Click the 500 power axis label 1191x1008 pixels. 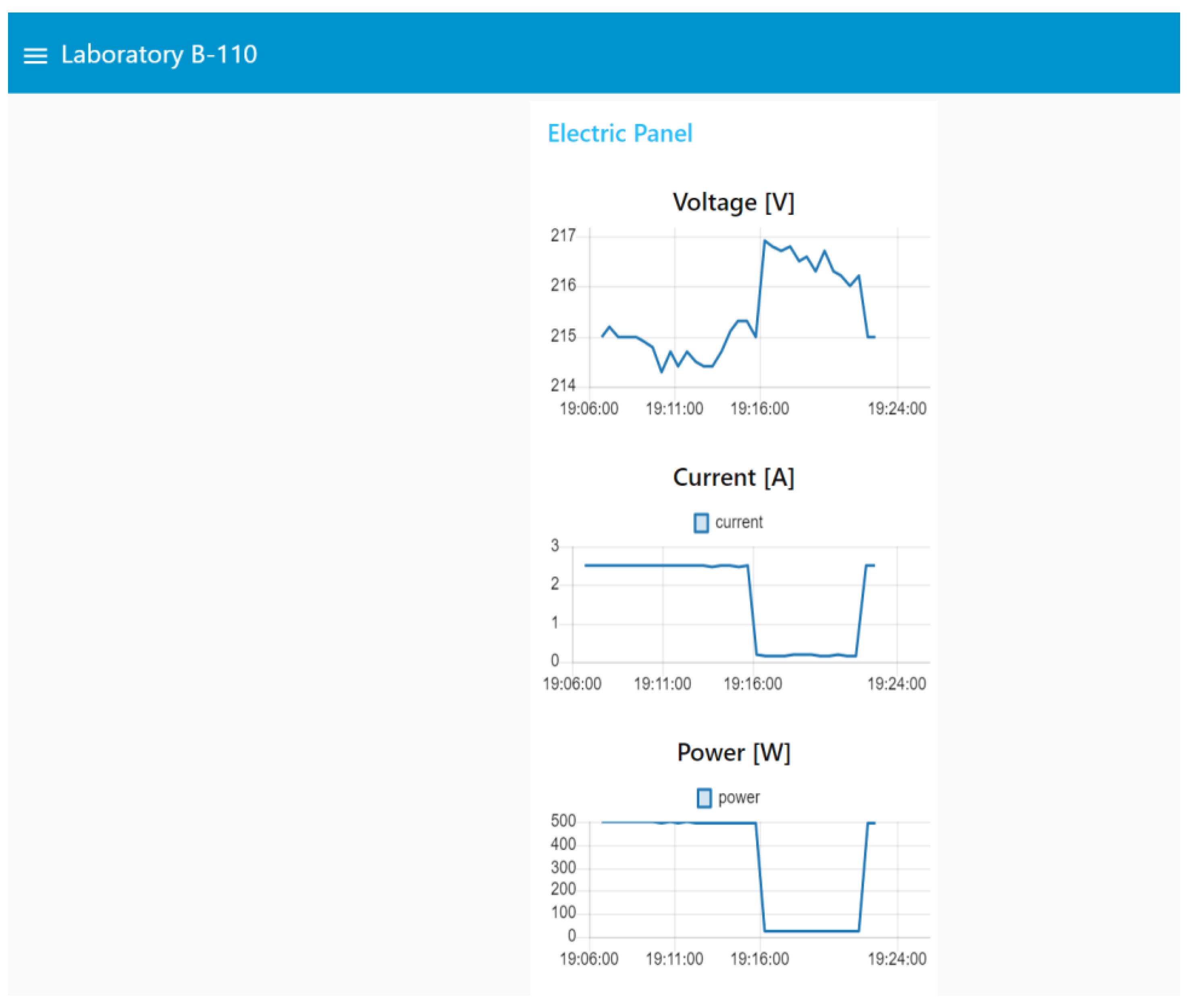pos(563,821)
